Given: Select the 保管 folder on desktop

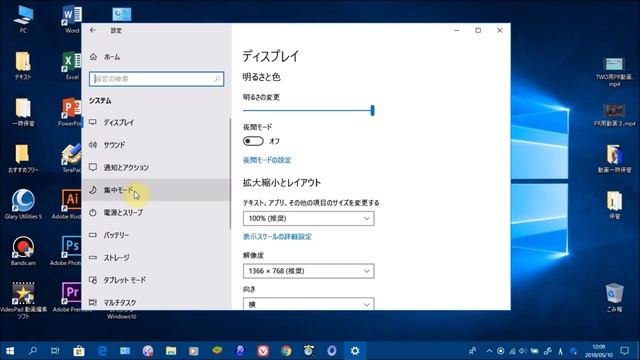Looking at the screenshot, I should coord(614,205).
